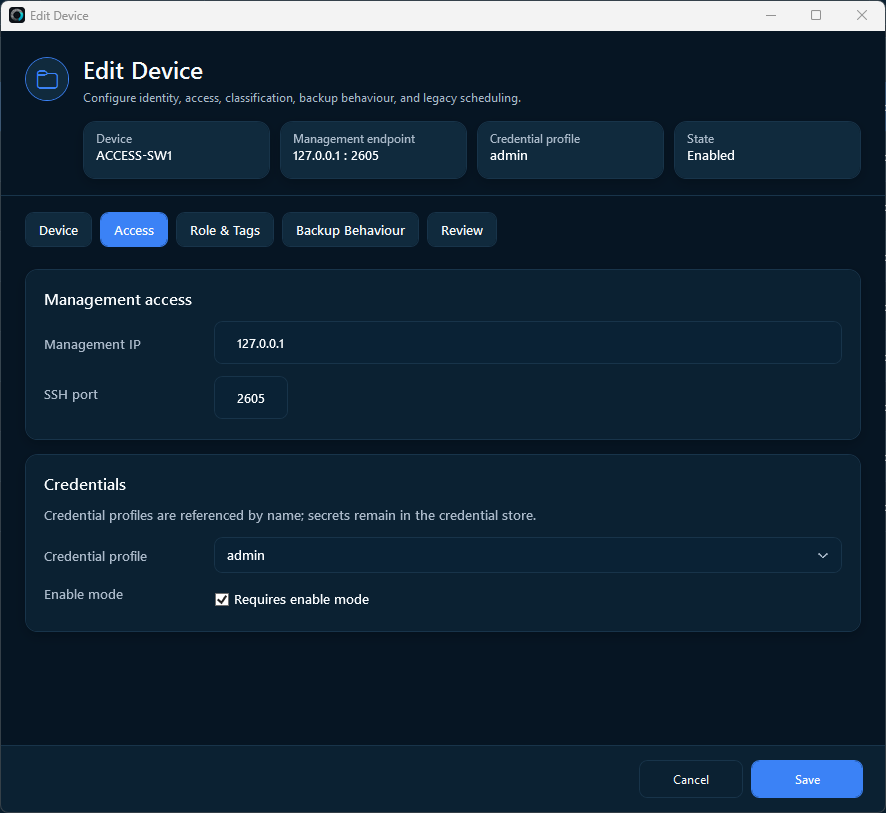Image resolution: width=886 pixels, height=813 pixels.
Task: Click the 'Management IP' label
Action: [92, 344]
